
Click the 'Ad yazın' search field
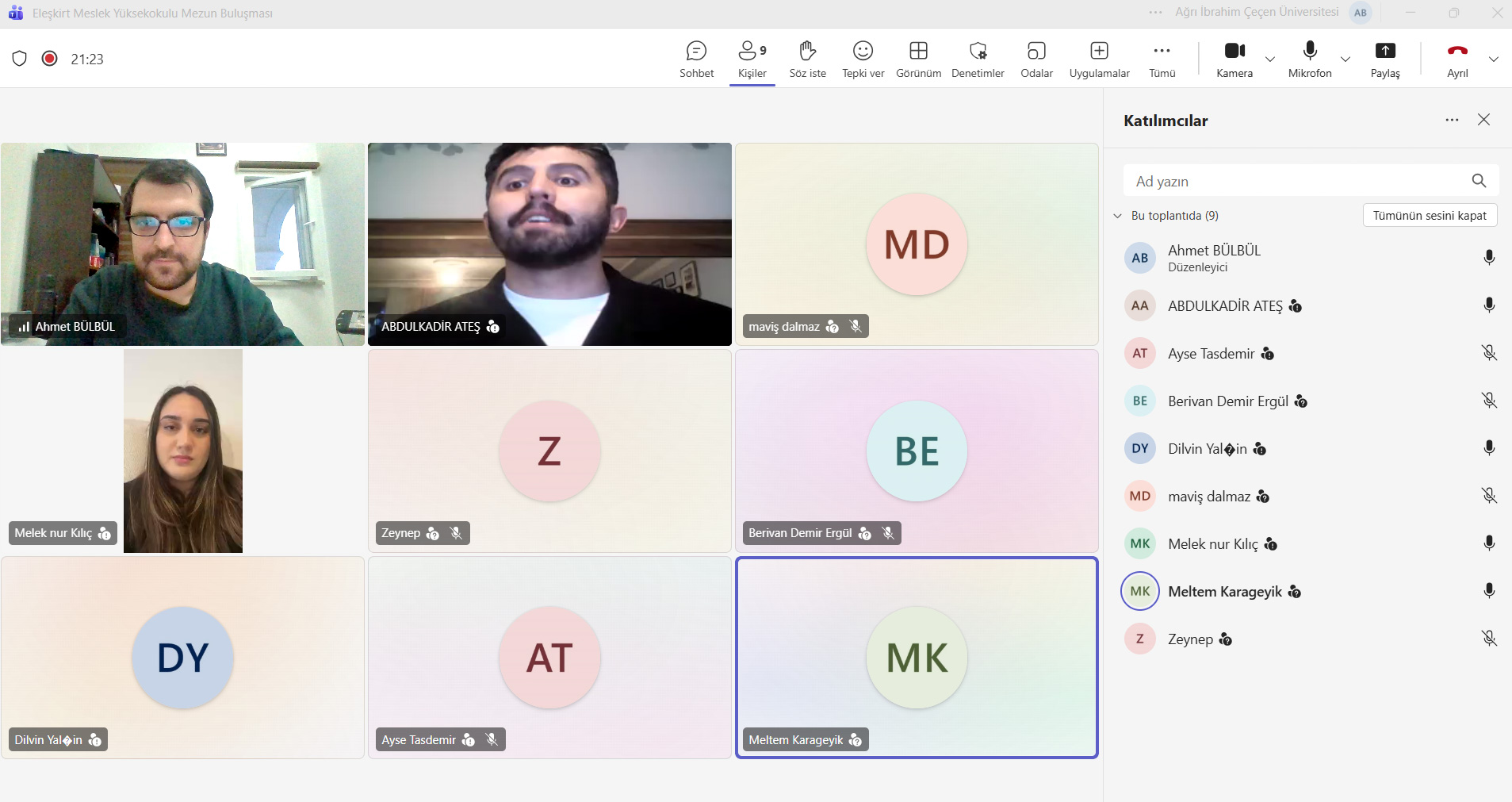pyautogui.click(x=1296, y=181)
